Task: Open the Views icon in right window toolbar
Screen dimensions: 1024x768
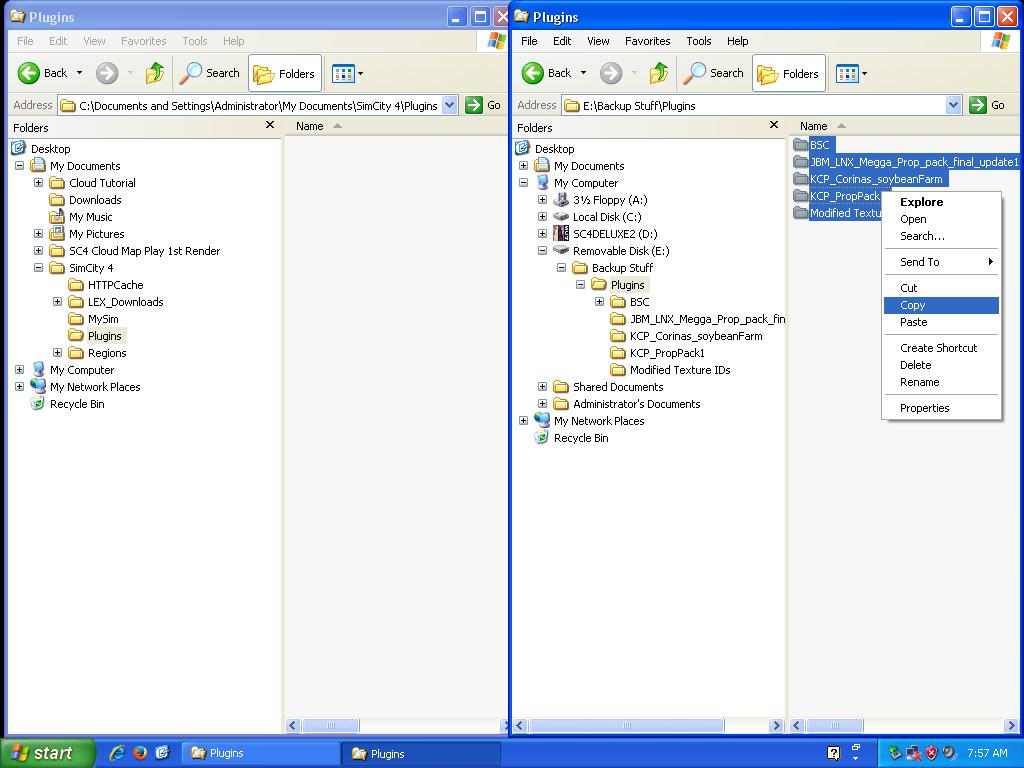Action: [851, 73]
